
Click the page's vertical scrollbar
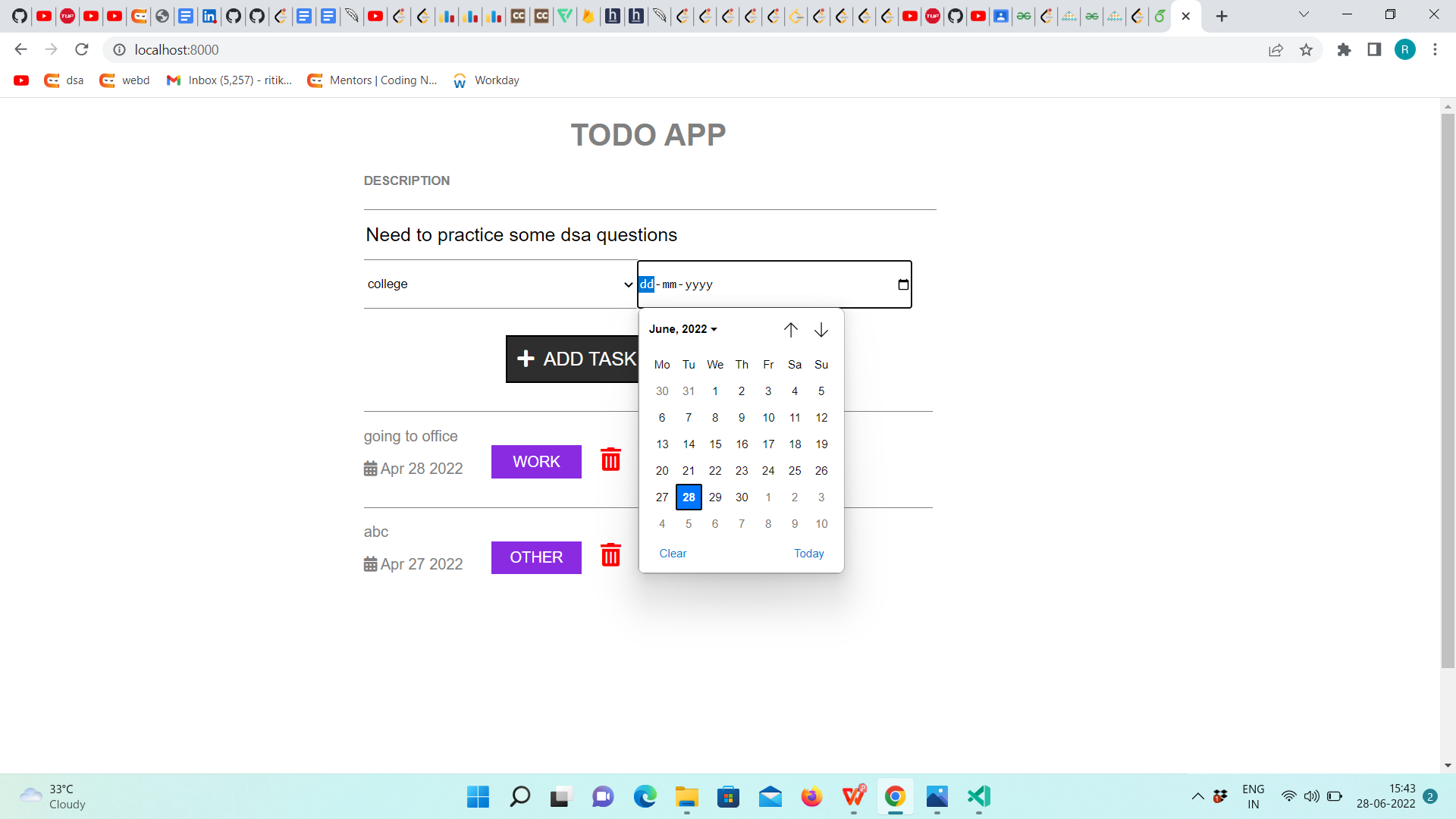coord(1448,391)
